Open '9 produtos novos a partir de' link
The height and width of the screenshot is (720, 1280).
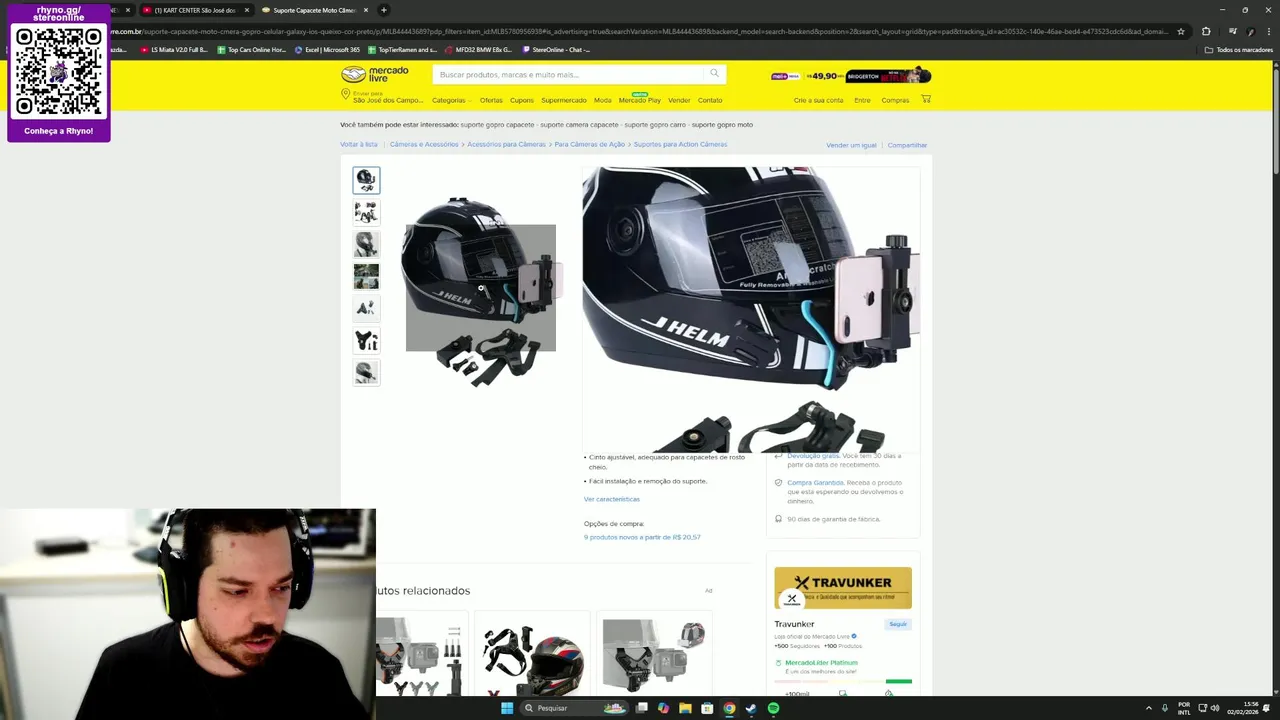pos(642,537)
